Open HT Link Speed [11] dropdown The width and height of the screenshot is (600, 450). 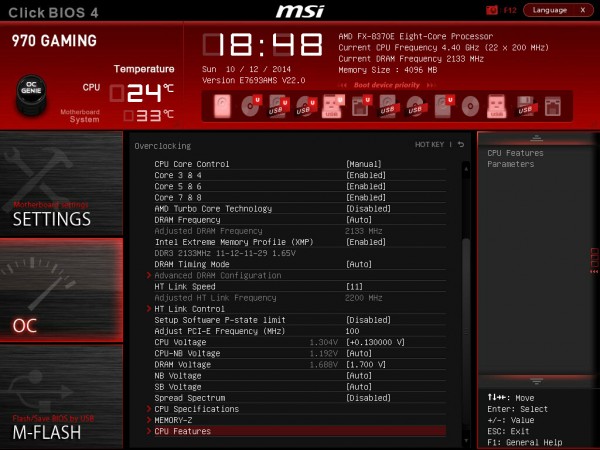point(354,287)
